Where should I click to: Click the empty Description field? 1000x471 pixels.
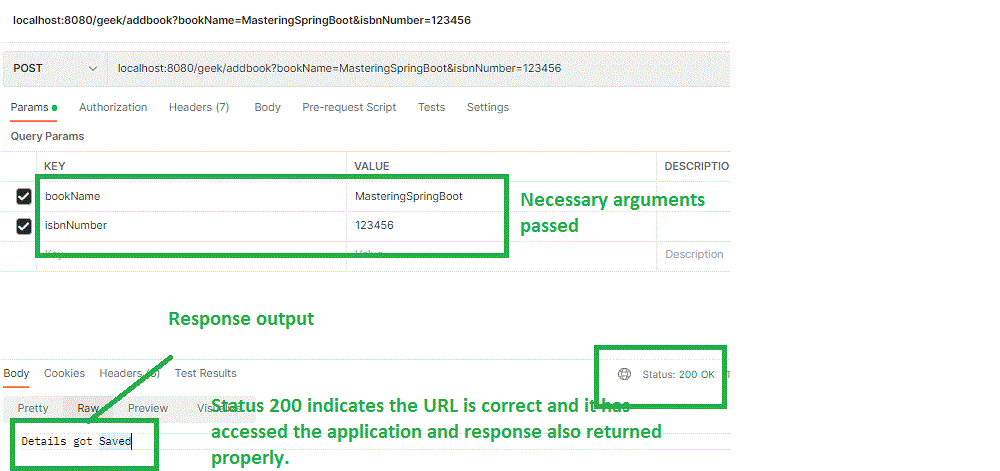(694, 255)
